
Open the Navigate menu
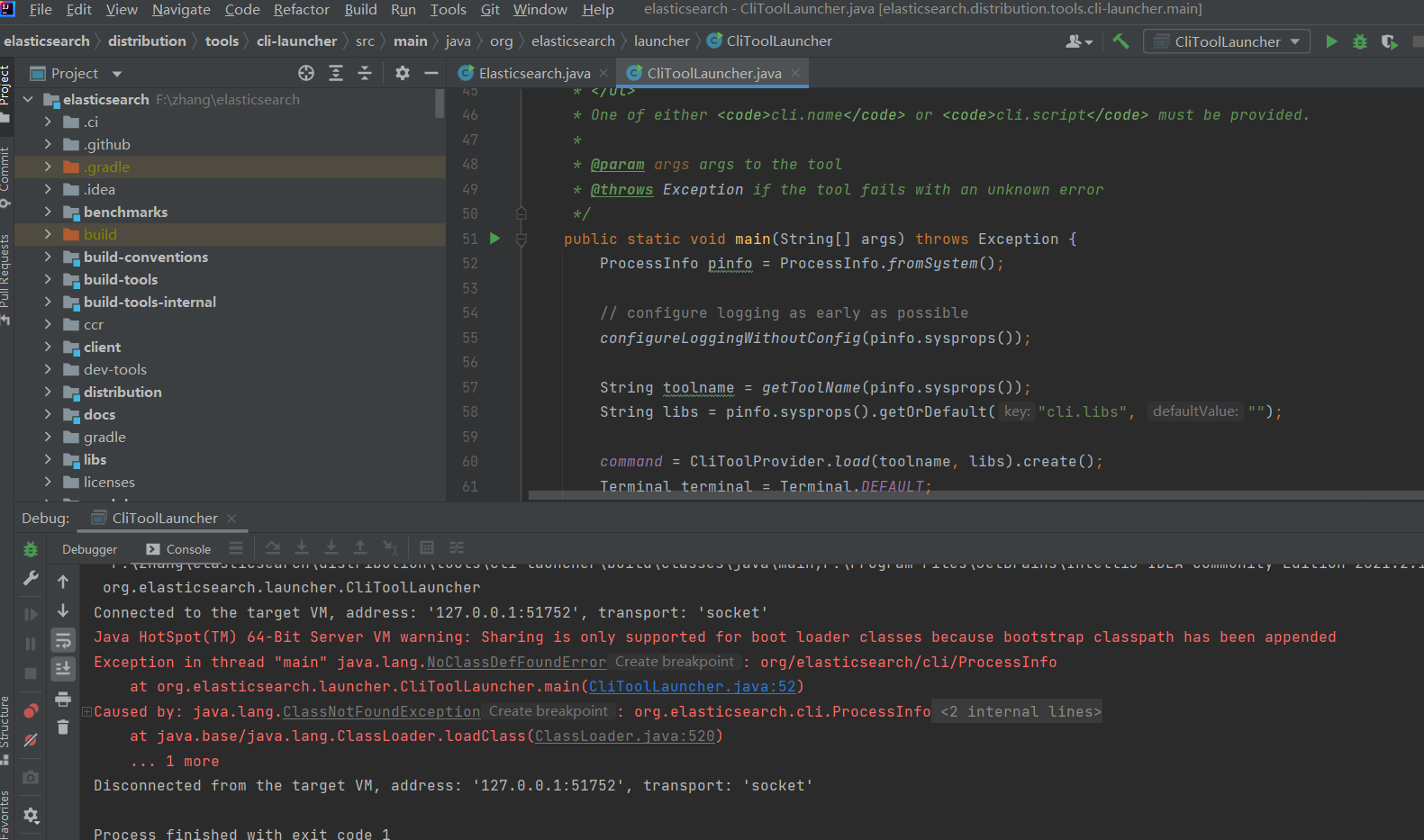[x=181, y=10]
